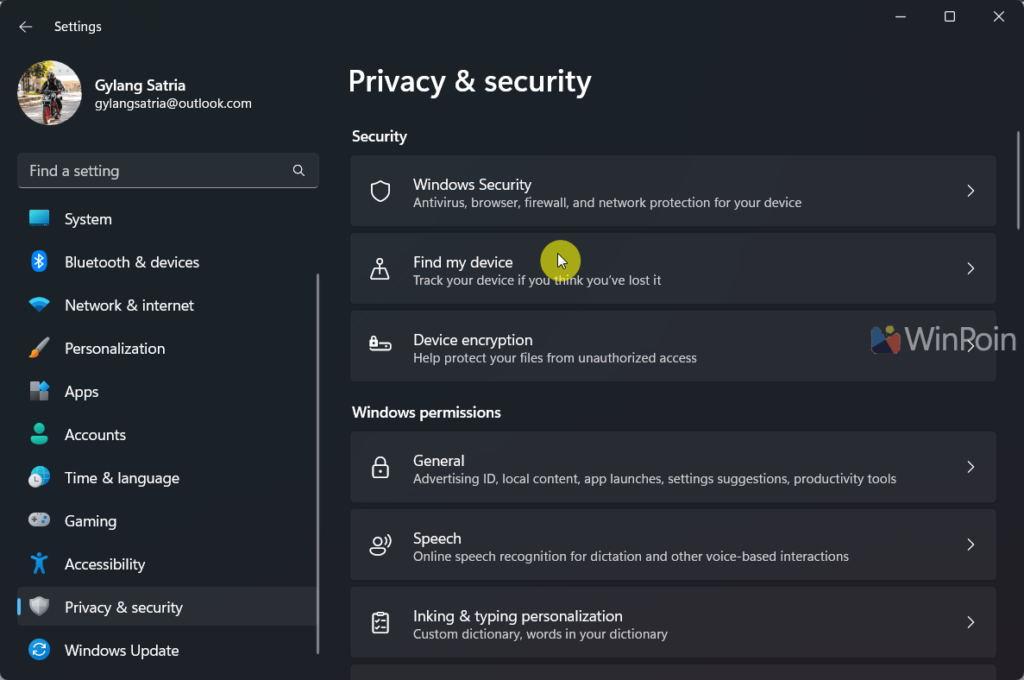This screenshot has width=1024, height=680.
Task: Open Find my device title text
Action: click(463, 263)
